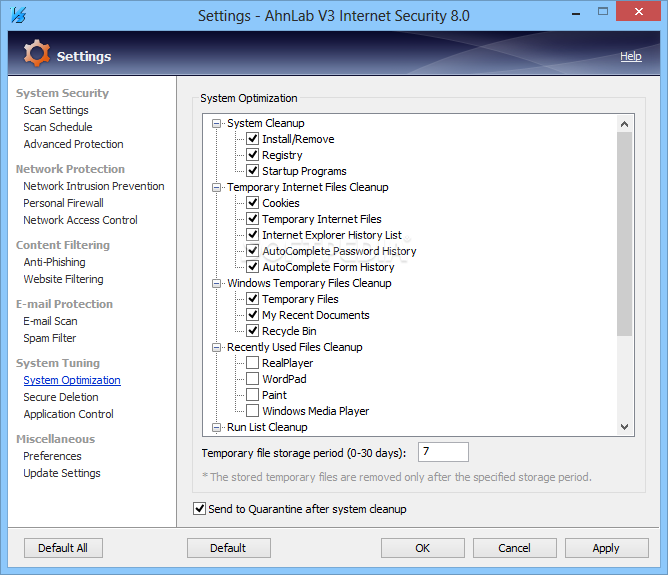Check the Paint checkbox
This screenshot has height=575, width=668.
click(x=253, y=394)
